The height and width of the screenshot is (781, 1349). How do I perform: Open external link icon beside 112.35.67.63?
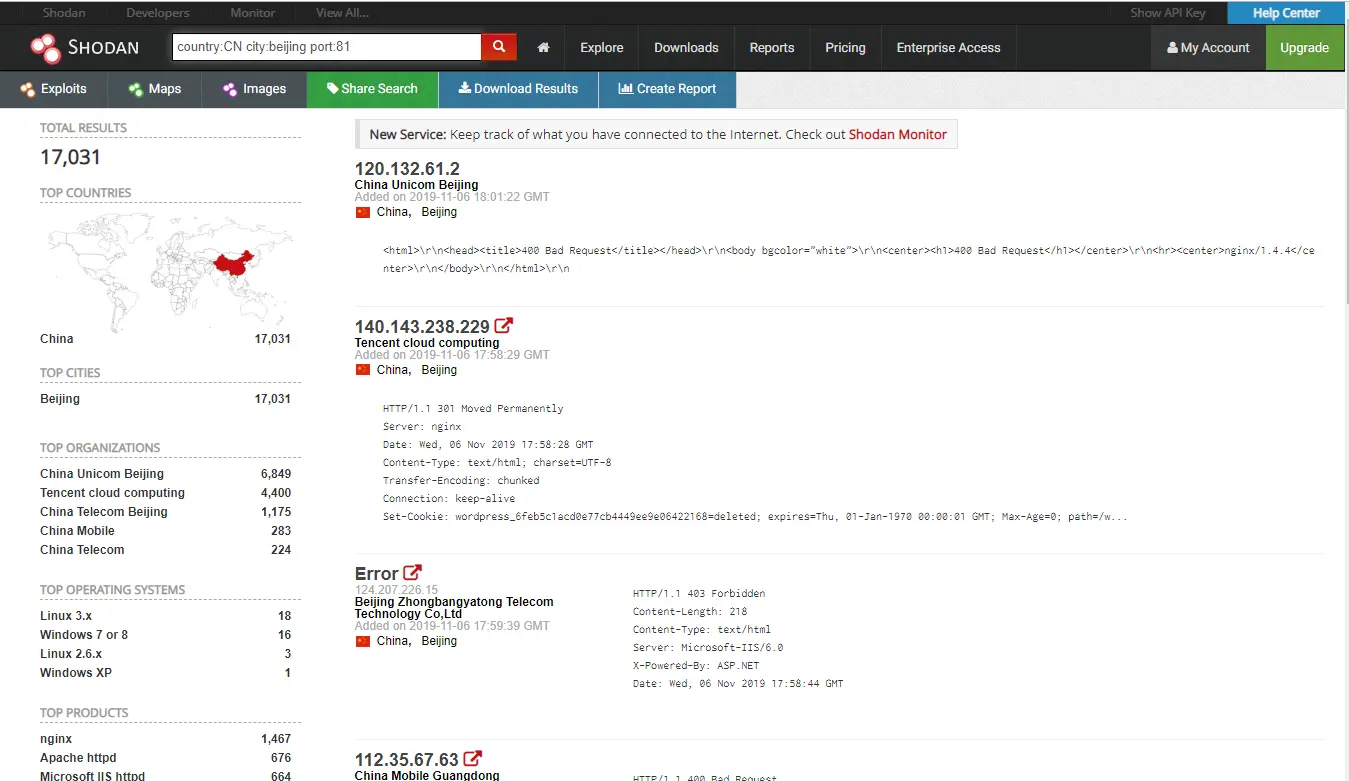473,759
